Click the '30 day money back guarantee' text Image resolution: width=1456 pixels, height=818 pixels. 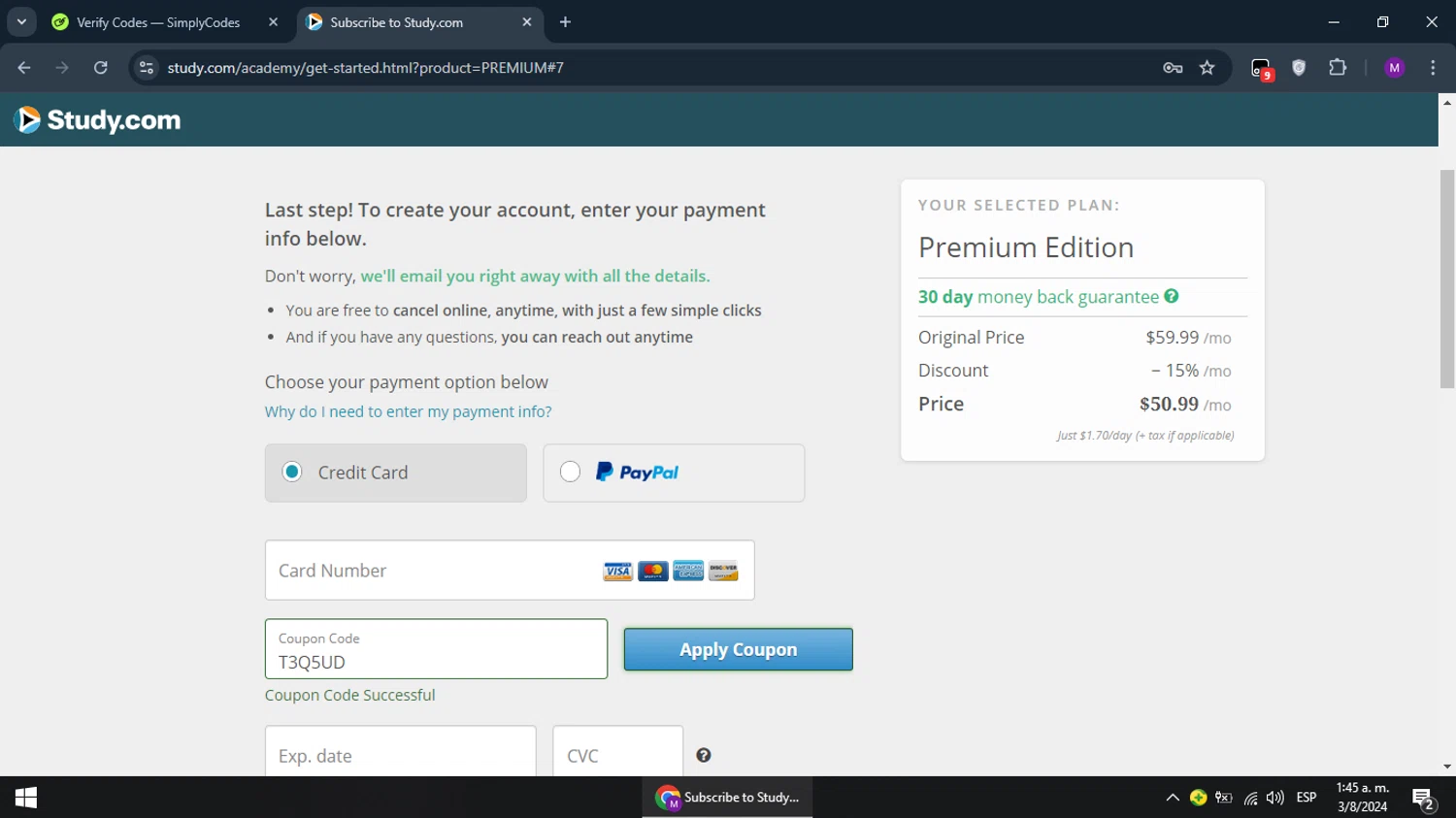(1039, 296)
